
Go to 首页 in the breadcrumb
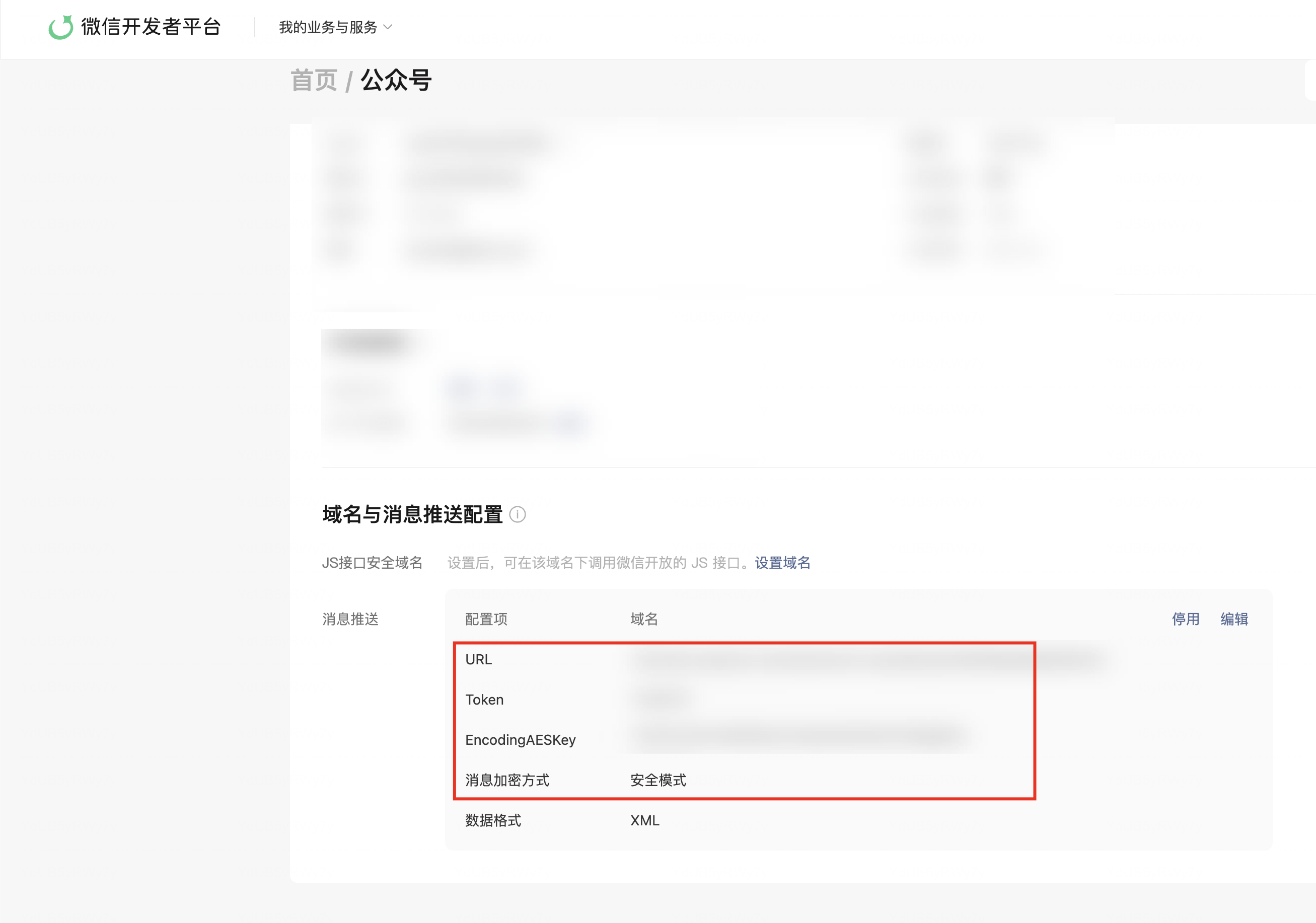(314, 80)
